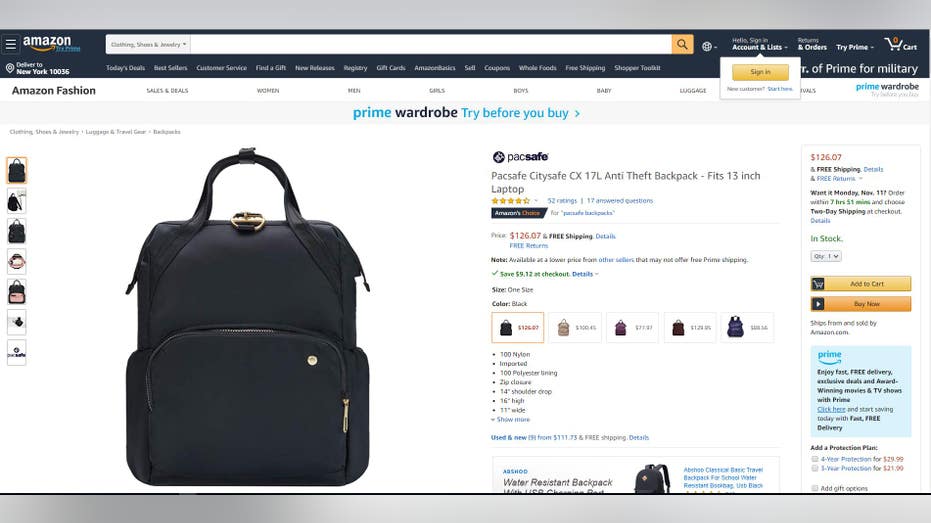Enable Add gift options checkbox

point(815,488)
